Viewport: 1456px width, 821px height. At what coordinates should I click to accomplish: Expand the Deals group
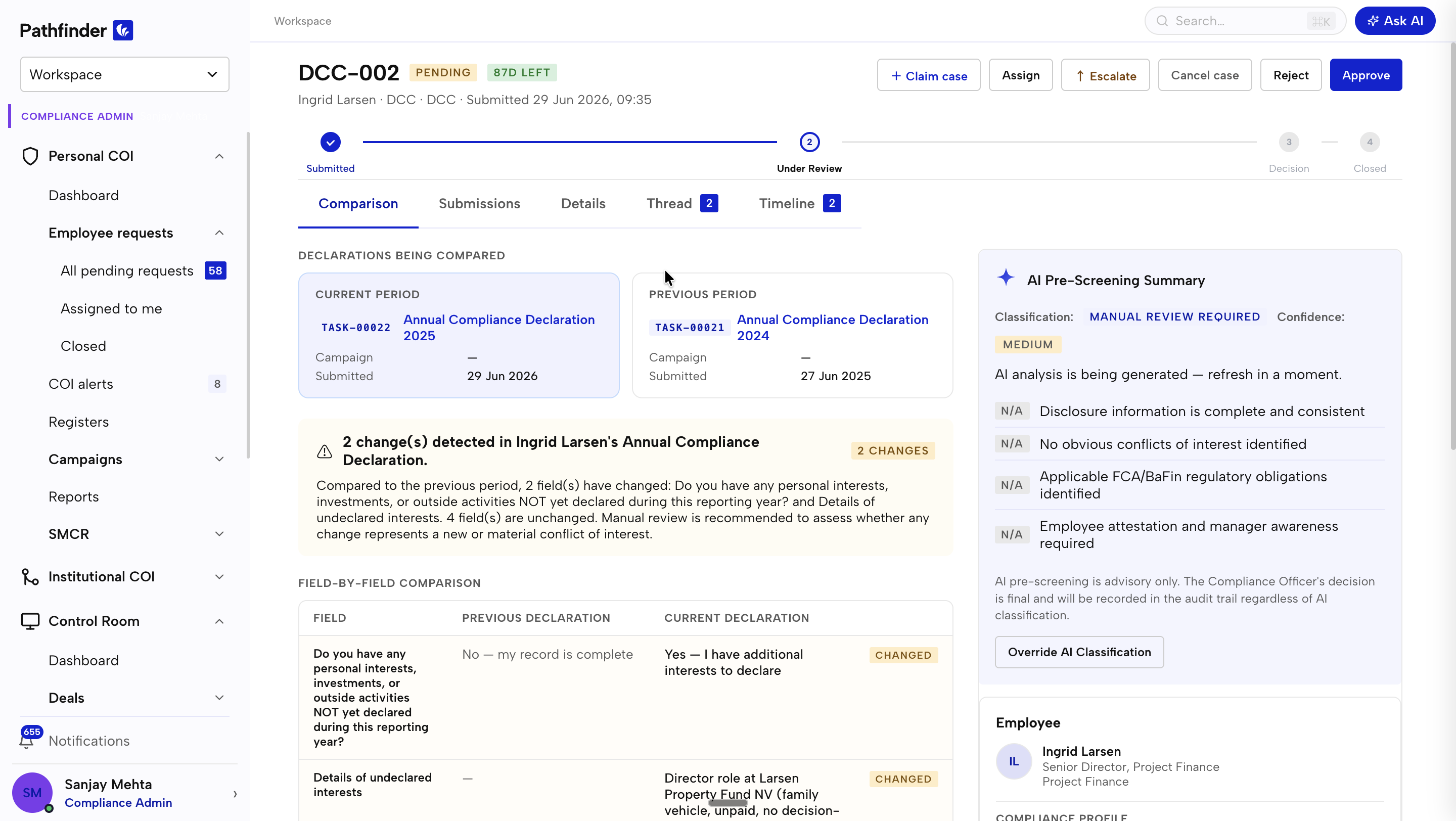219,698
